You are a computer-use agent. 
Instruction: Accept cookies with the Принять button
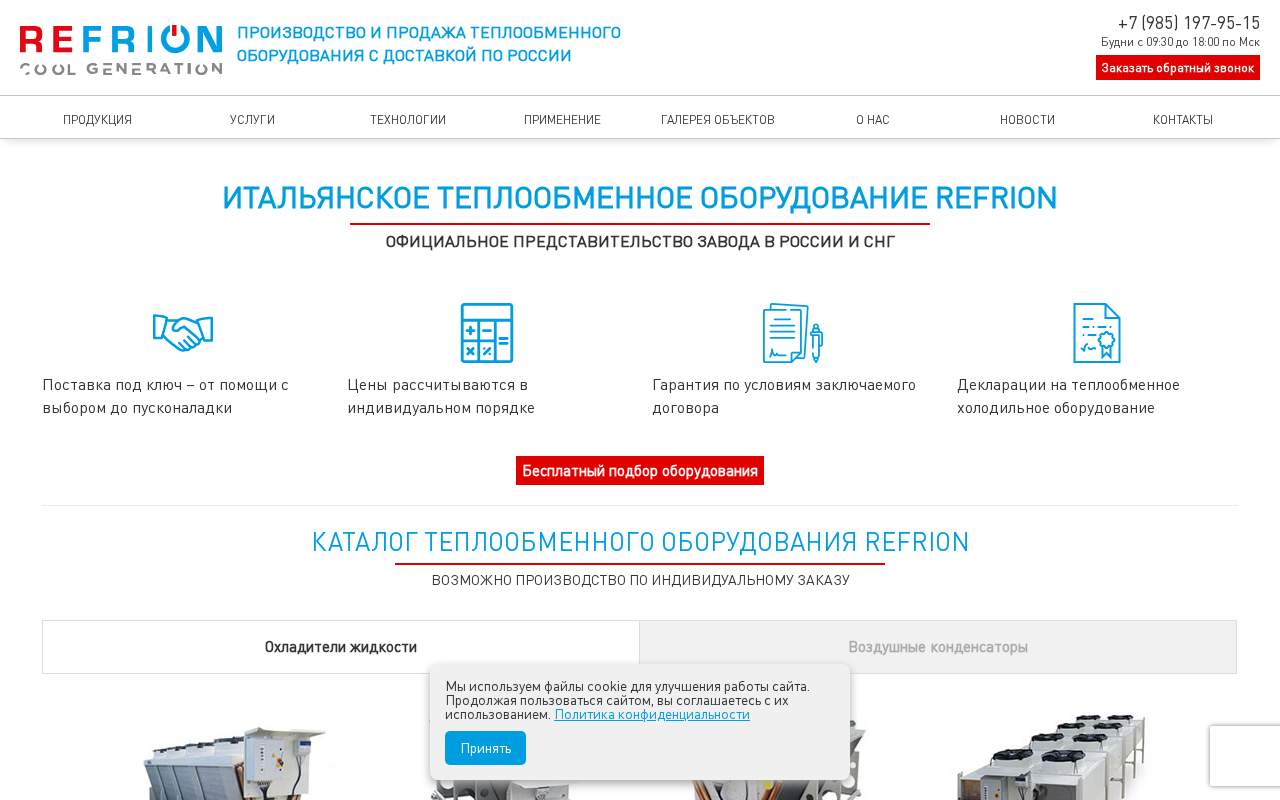(485, 748)
